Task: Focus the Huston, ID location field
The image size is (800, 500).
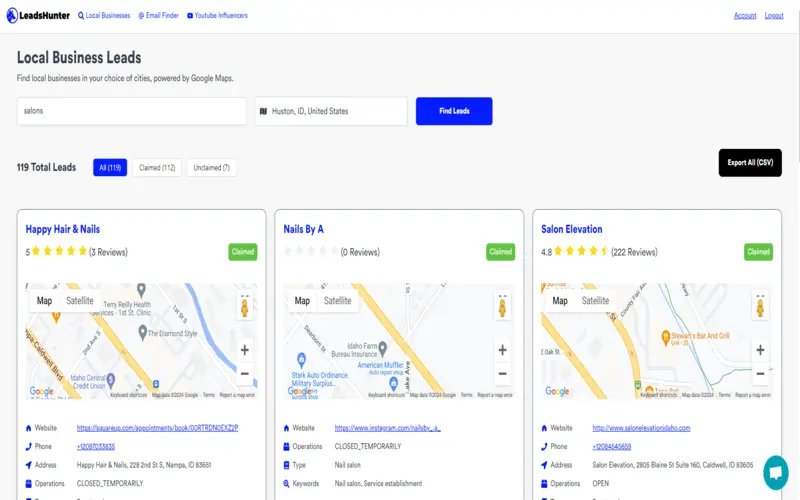Action: (331, 111)
